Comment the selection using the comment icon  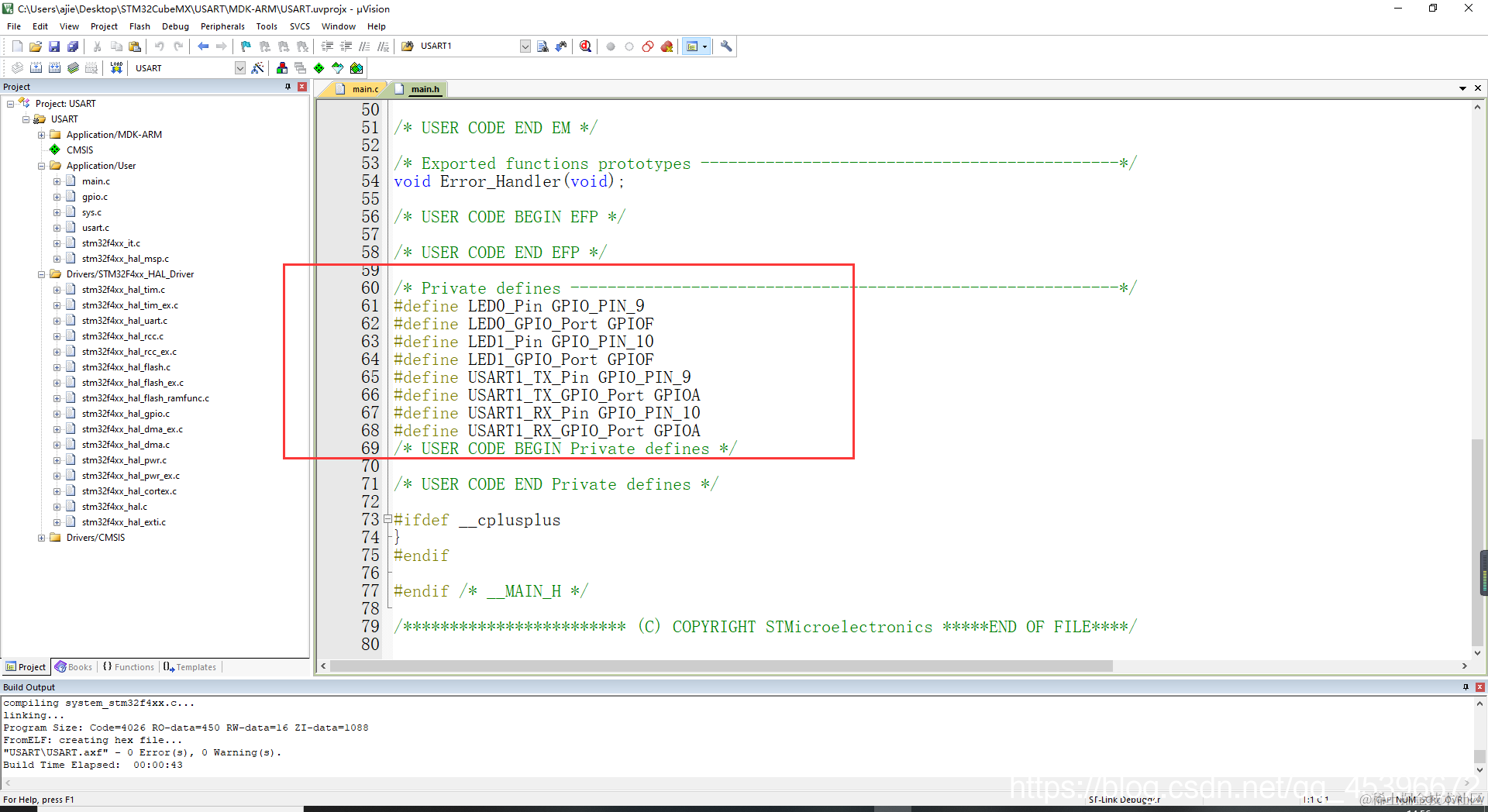click(x=365, y=46)
